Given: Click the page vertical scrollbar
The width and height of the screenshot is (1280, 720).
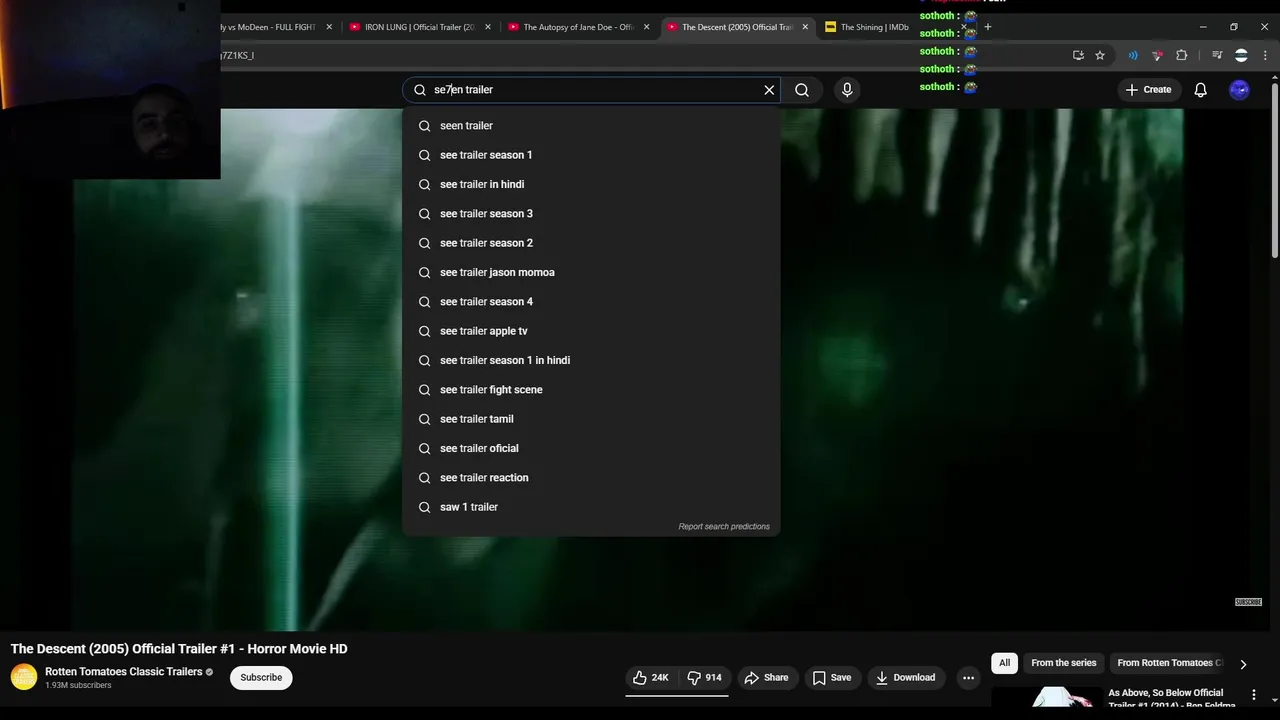Looking at the screenshot, I should 1274,170.
